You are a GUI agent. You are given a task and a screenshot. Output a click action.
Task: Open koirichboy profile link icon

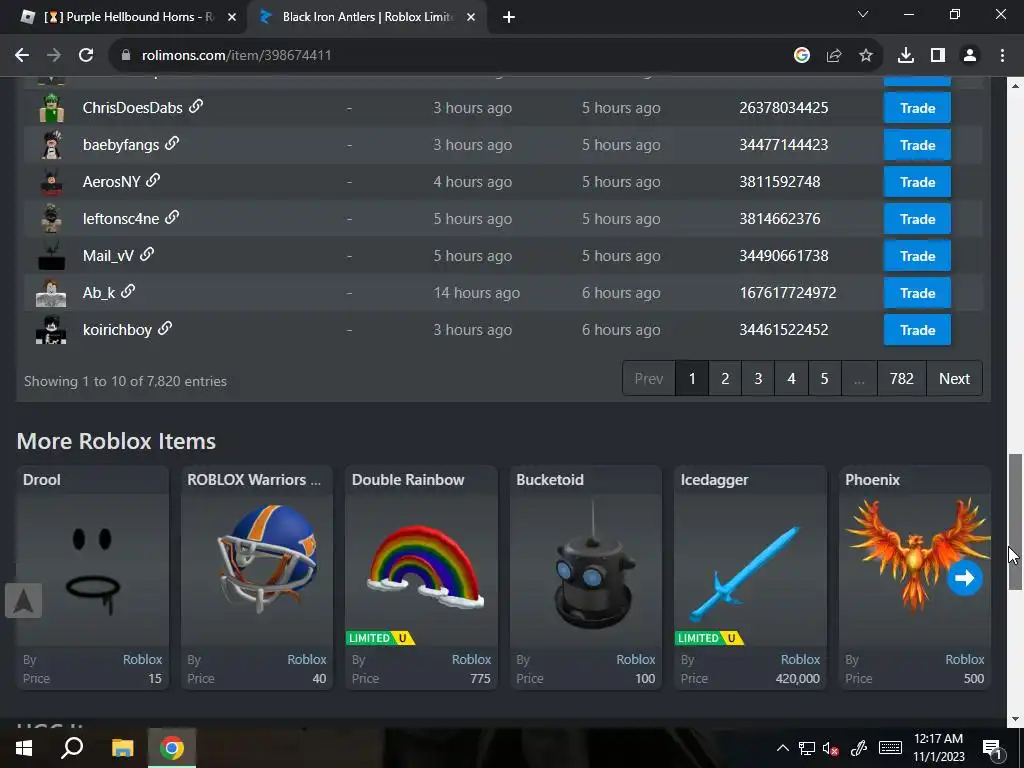coord(166,328)
